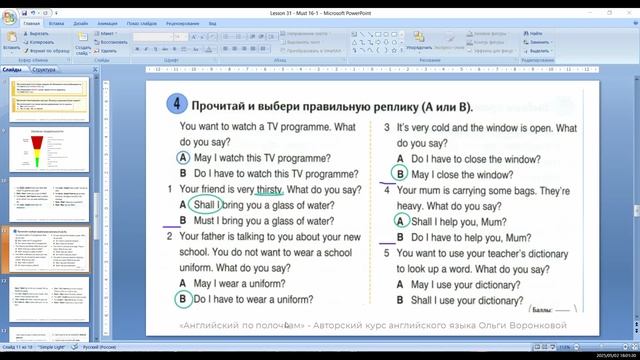Select the first yellow-boxed slide thumbnail
This screenshot has width=640, height=360.
coord(49,99)
